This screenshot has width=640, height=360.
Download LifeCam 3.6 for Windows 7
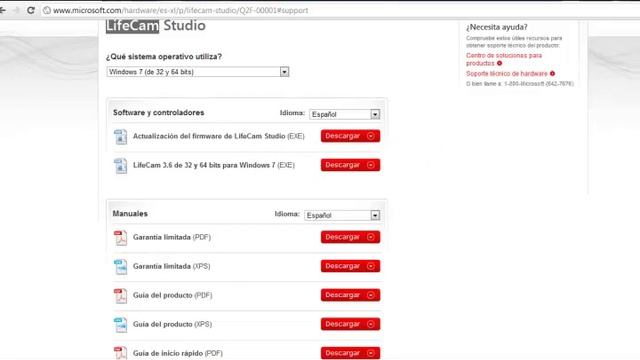click(350, 165)
